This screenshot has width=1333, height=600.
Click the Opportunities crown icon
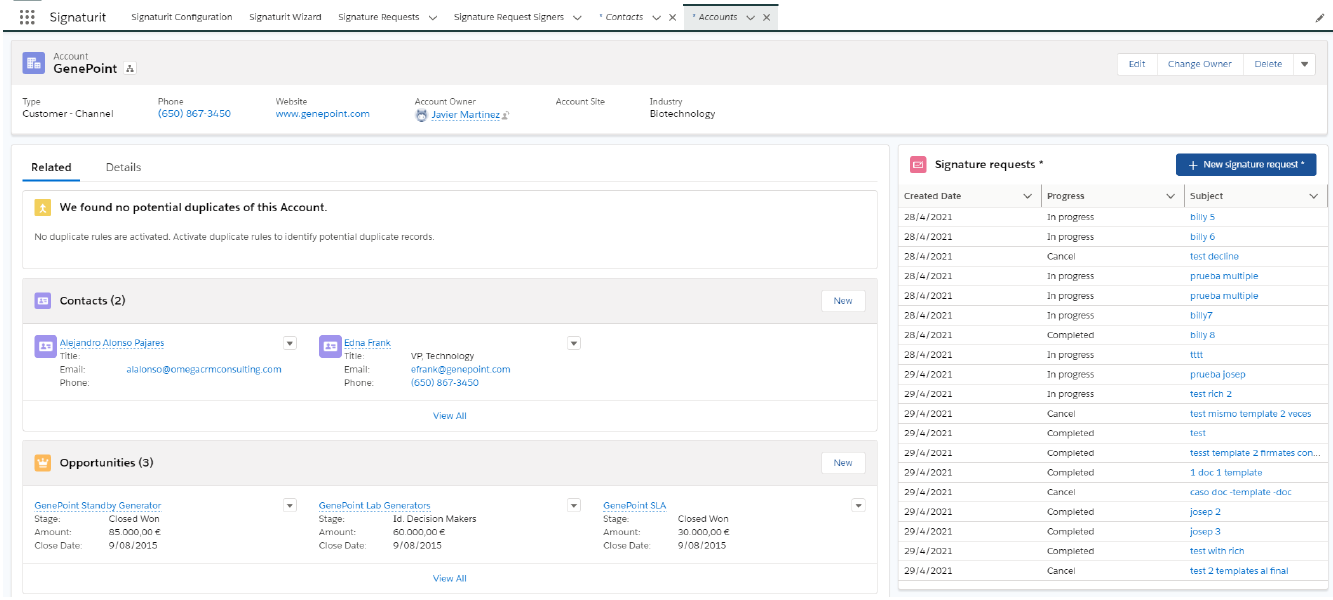point(42,463)
